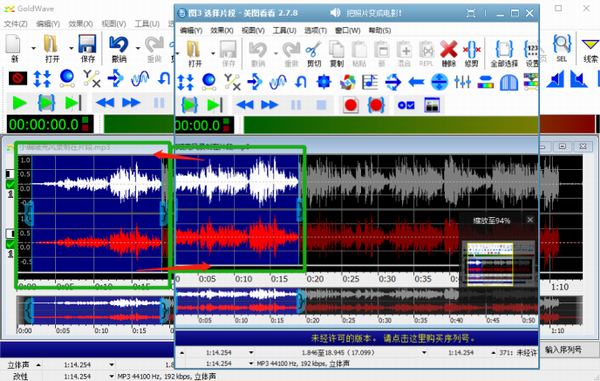This screenshot has height=381, width=600.
Task: Click the round blue compress/expand icon
Action: [439, 81]
